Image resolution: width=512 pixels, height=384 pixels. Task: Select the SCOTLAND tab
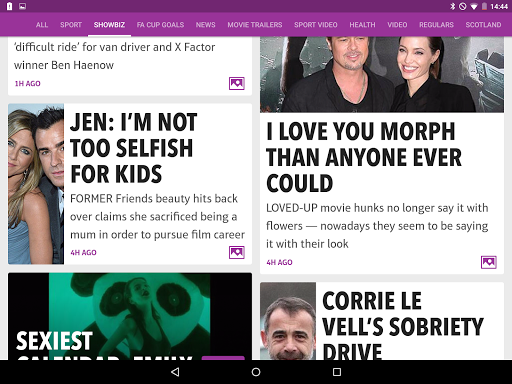click(x=483, y=25)
